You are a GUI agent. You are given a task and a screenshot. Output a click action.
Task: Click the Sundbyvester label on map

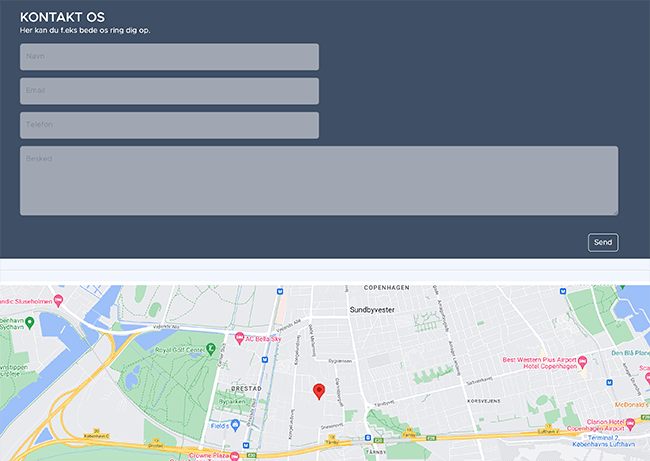(x=374, y=310)
